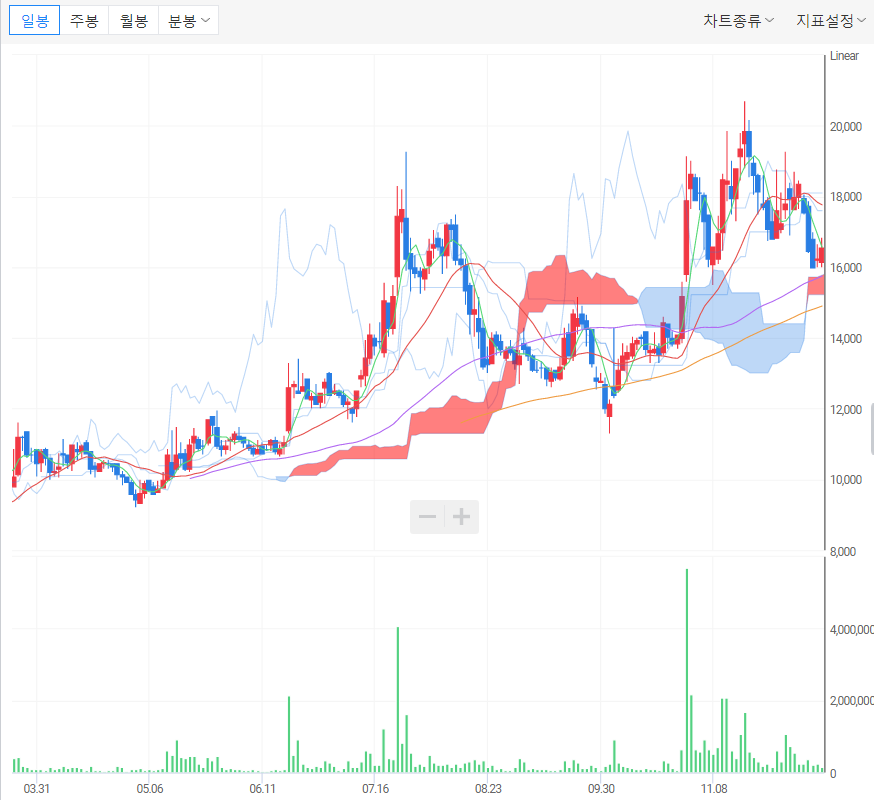Click the Linear scale label
The height and width of the screenshot is (800, 874).
coord(844,56)
